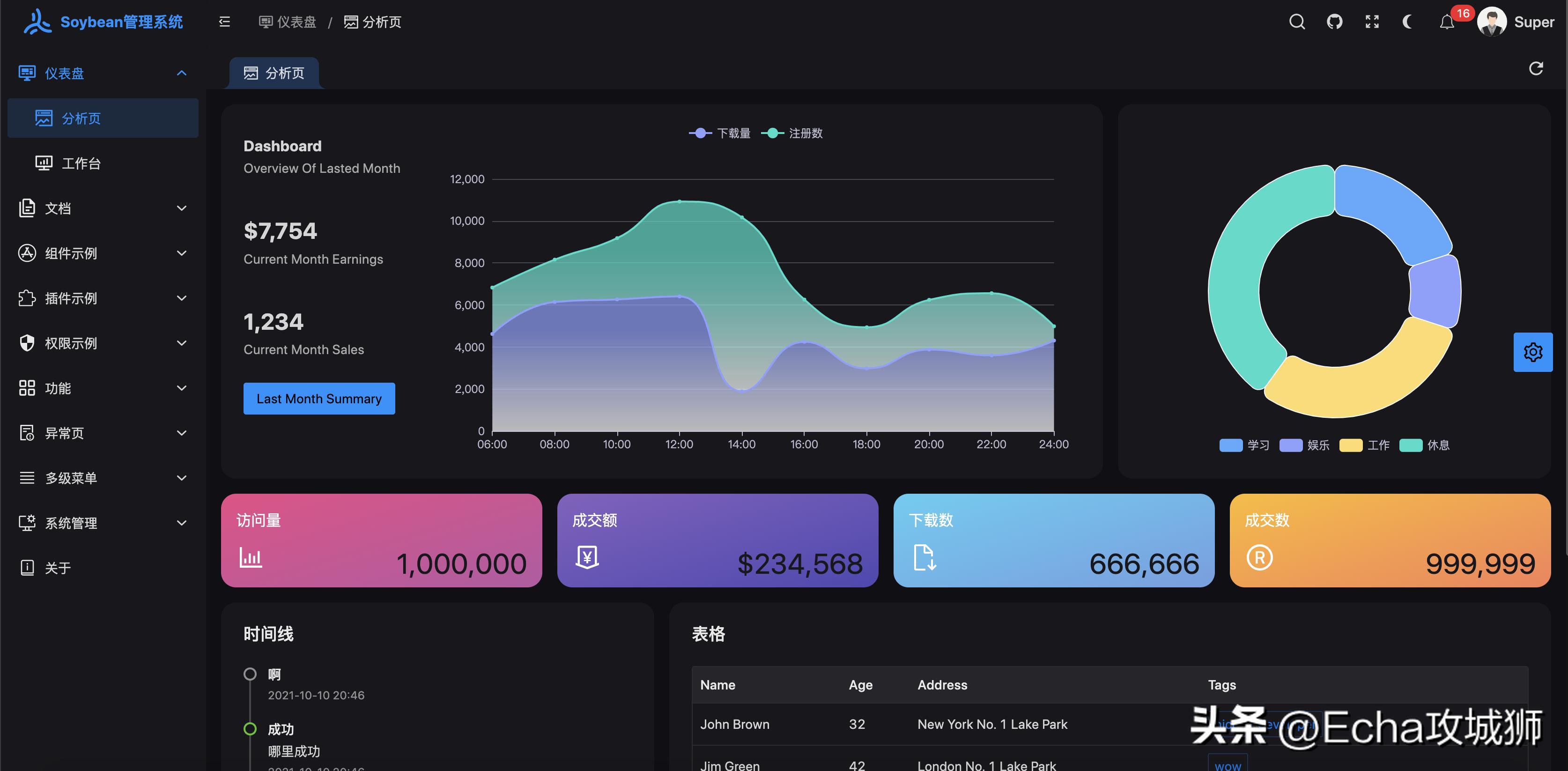Viewport: 1568px width, 771px height.
Task: Click the Super user avatar
Action: [1491, 22]
